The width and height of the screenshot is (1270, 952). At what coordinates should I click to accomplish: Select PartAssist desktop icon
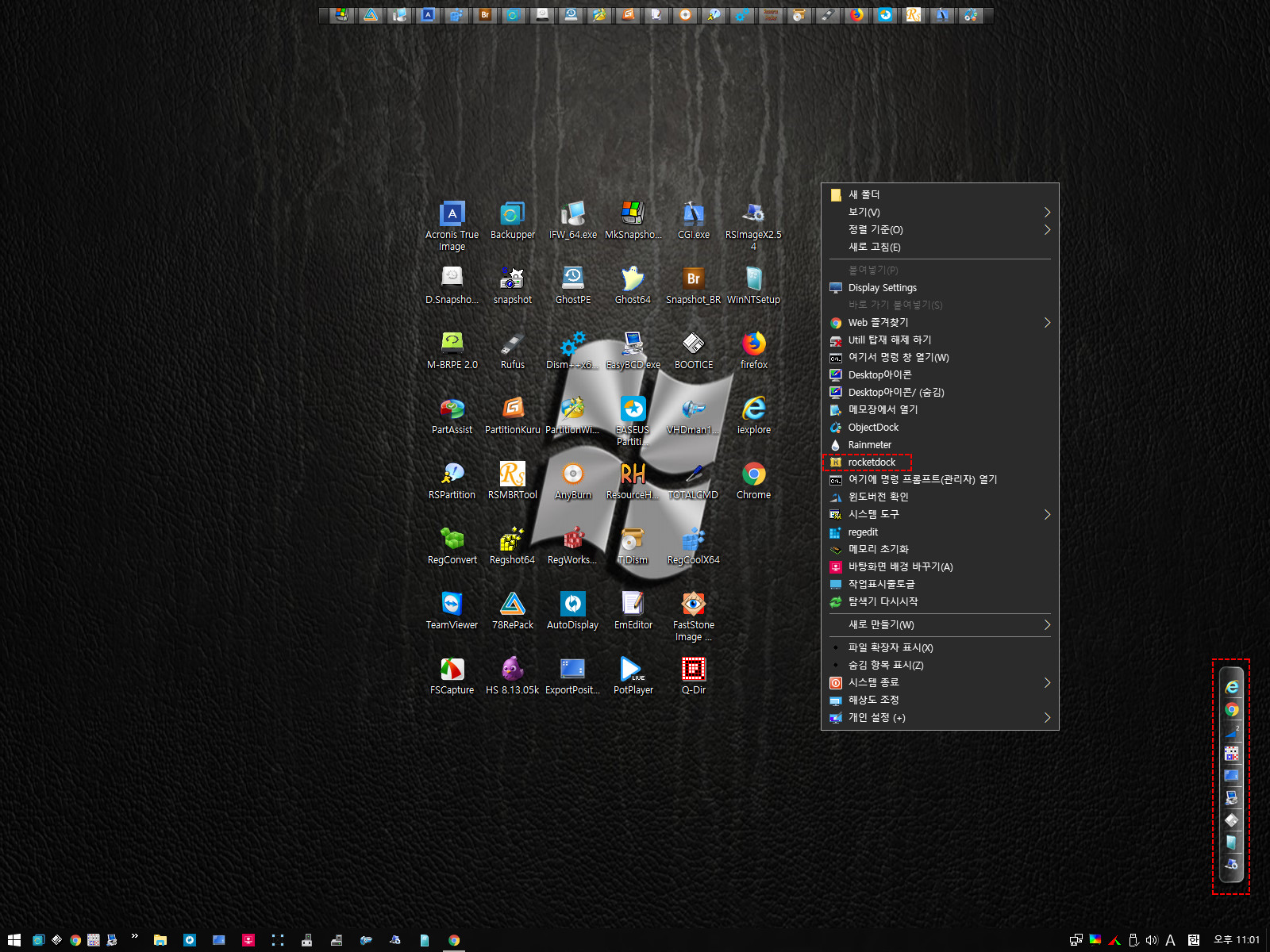click(x=452, y=416)
